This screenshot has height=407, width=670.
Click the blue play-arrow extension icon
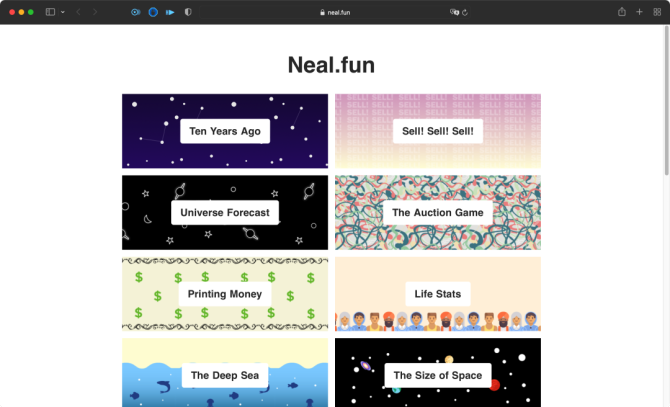point(170,12)
